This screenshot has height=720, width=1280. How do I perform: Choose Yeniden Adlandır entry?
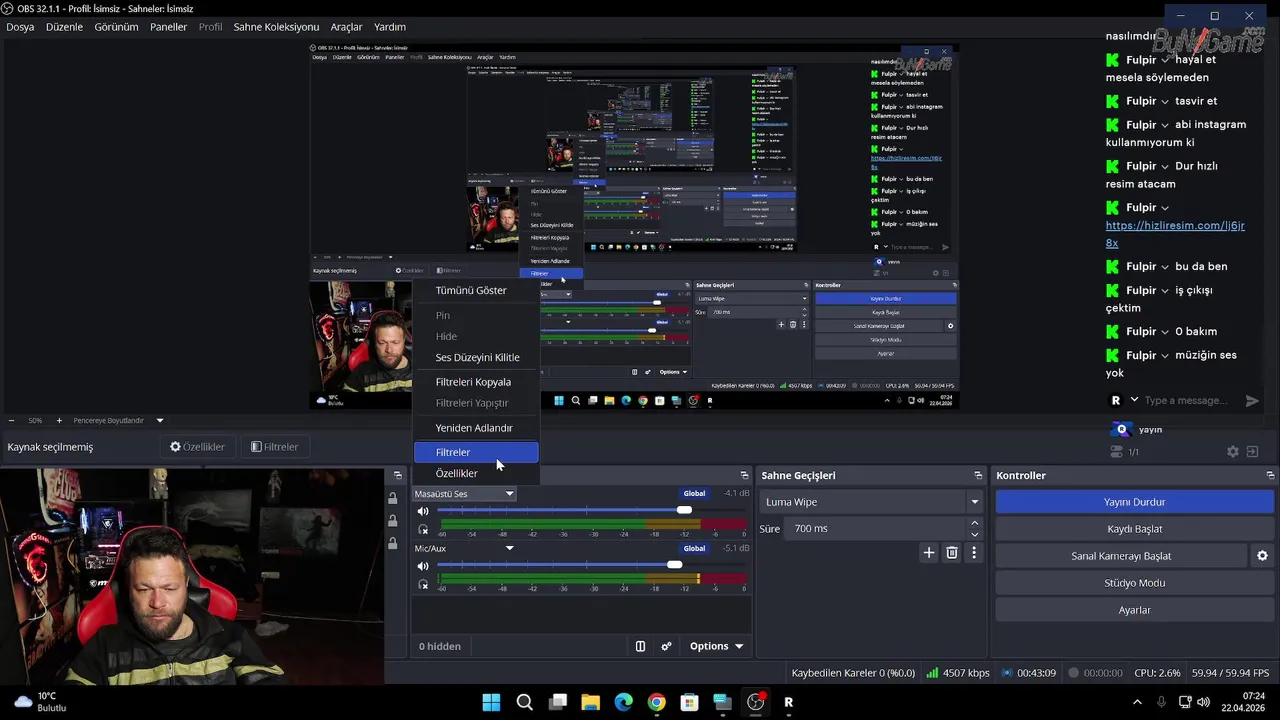tap(476, 428)
